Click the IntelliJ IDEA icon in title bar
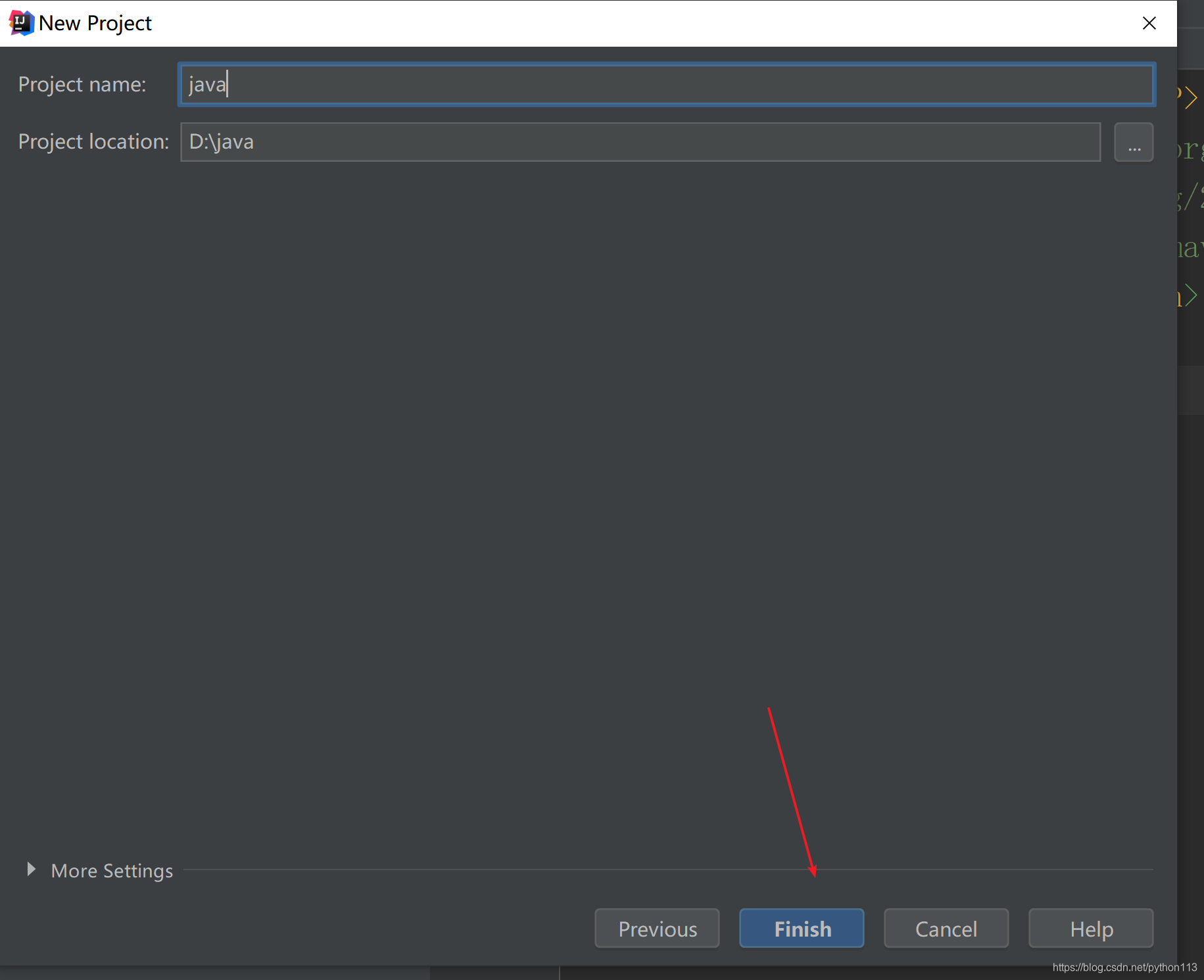This screenshot has width=1204, height=980. [x=21, y=23]
